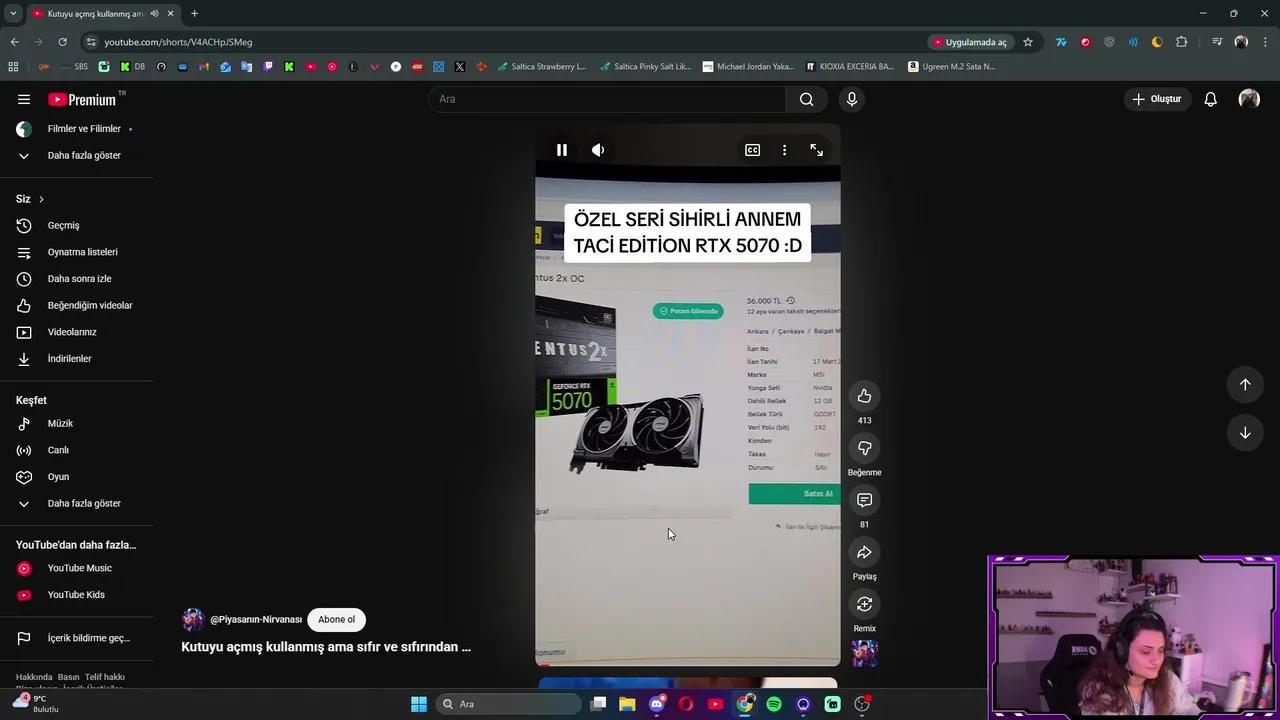The width and height of the screenshot is (1280, 720).
Task: Toggle closed captions on the Short
Action: (x=752, y=150)
